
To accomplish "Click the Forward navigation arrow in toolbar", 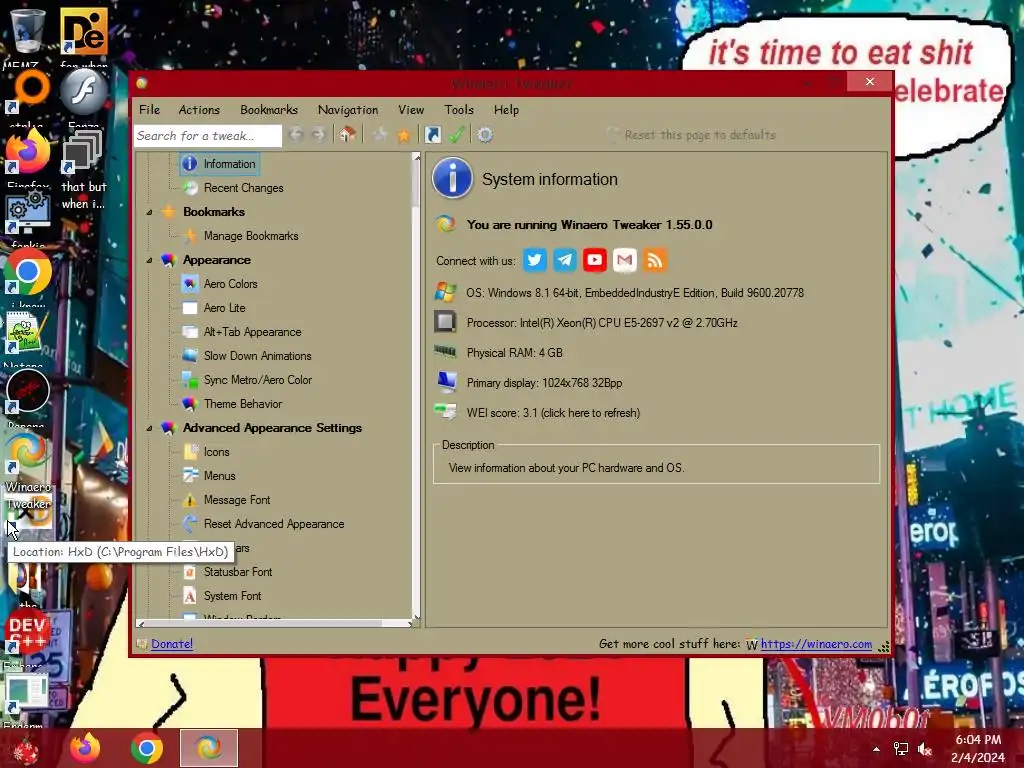I will 319,135.
